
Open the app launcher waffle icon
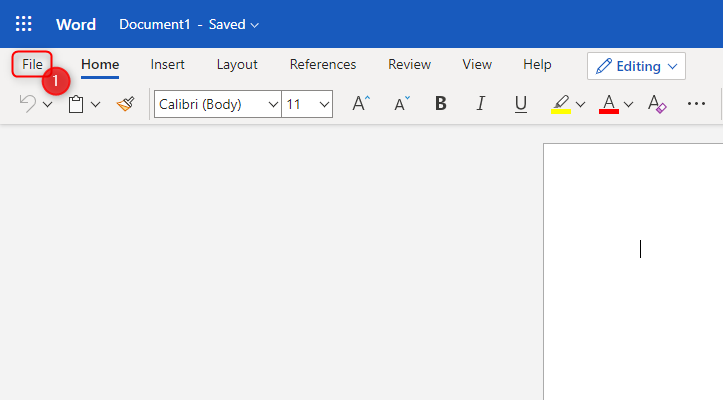(x=23, y=24)
